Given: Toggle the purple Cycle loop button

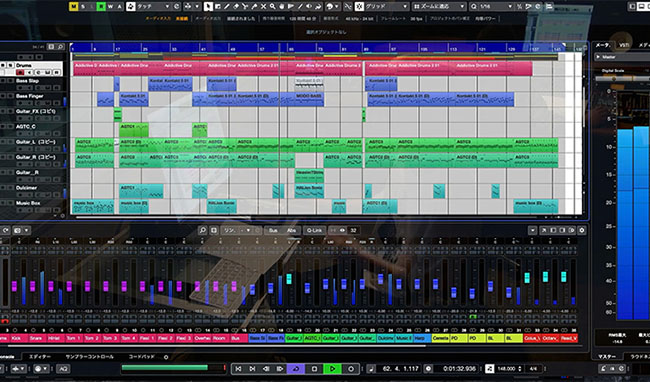Looking at the screenshot, I should click(x=296, y=368).
